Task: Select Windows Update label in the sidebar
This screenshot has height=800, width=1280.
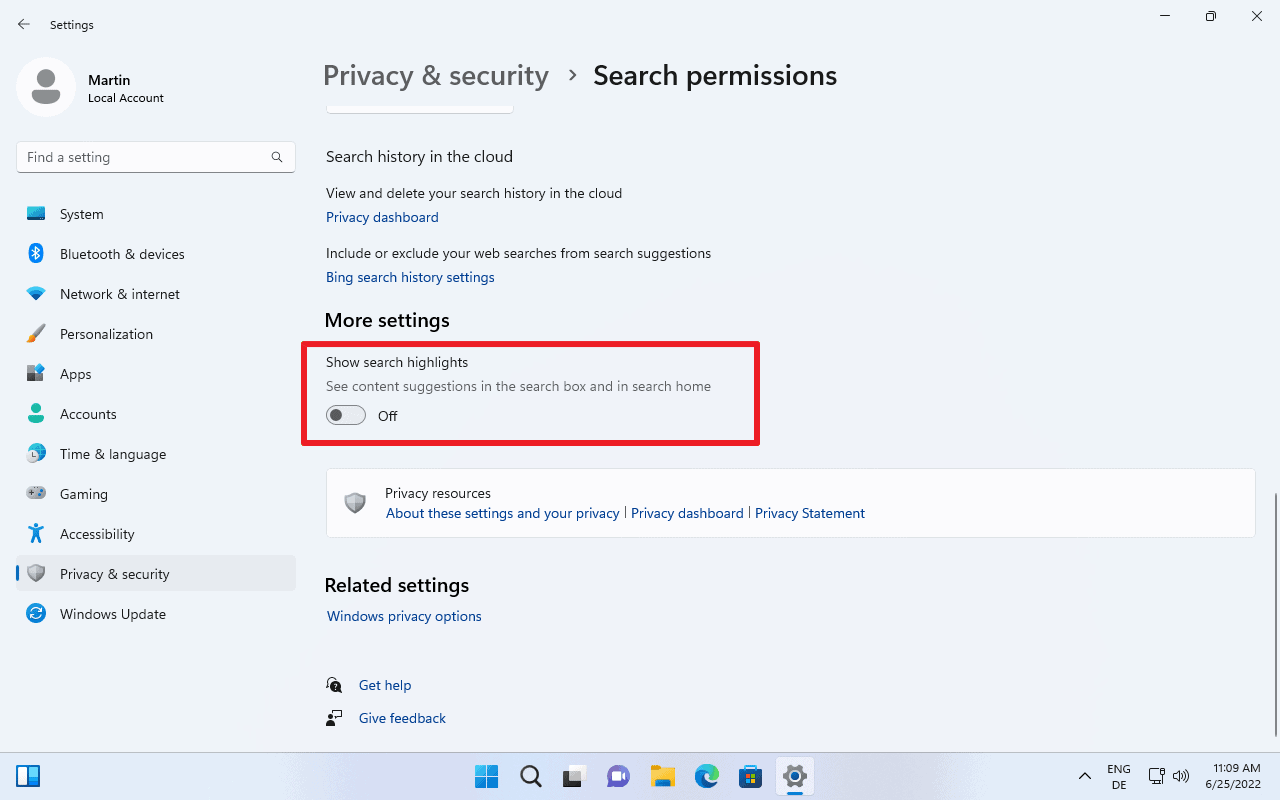Action: (113, 614)
